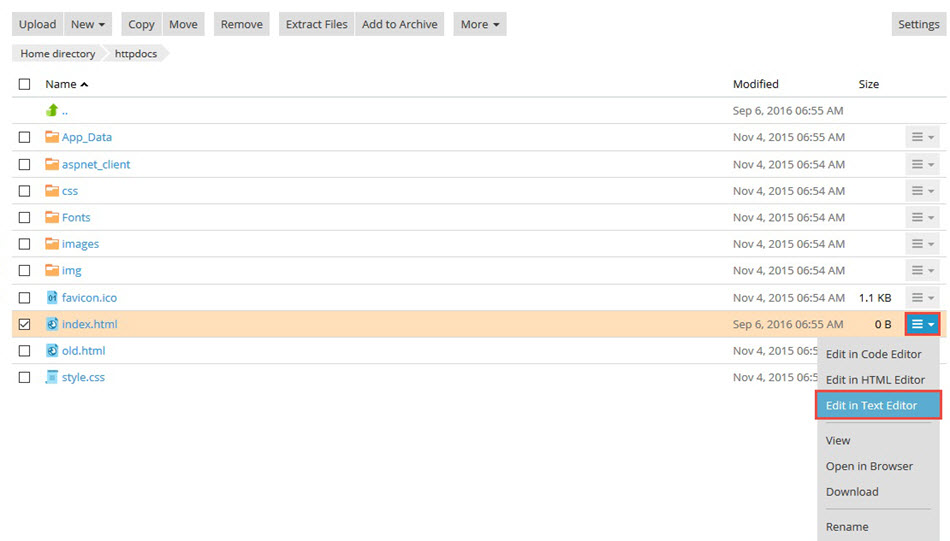Click the Fonts folder icon

click(x=52, y=217)
